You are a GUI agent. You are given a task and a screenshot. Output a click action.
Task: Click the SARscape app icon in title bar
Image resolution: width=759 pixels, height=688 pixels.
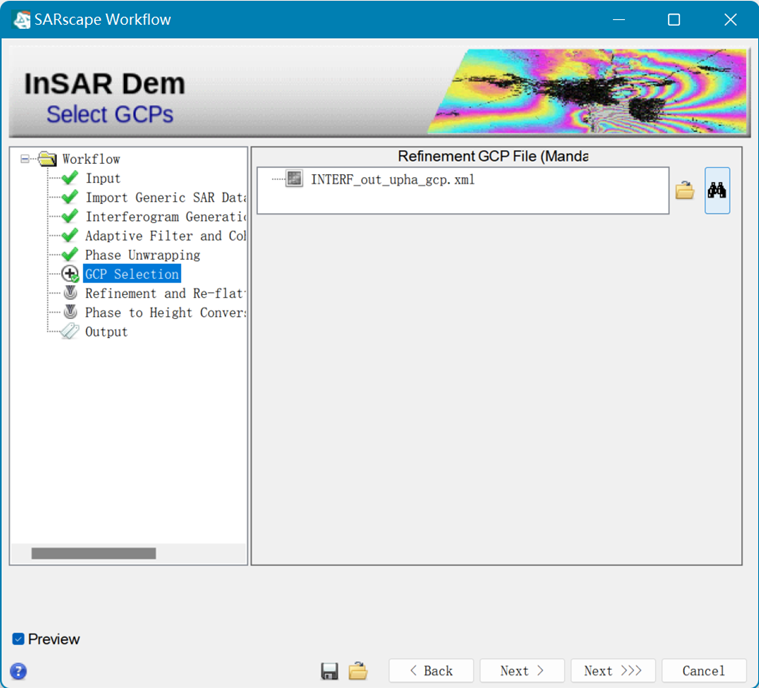[x=21, y=19]
